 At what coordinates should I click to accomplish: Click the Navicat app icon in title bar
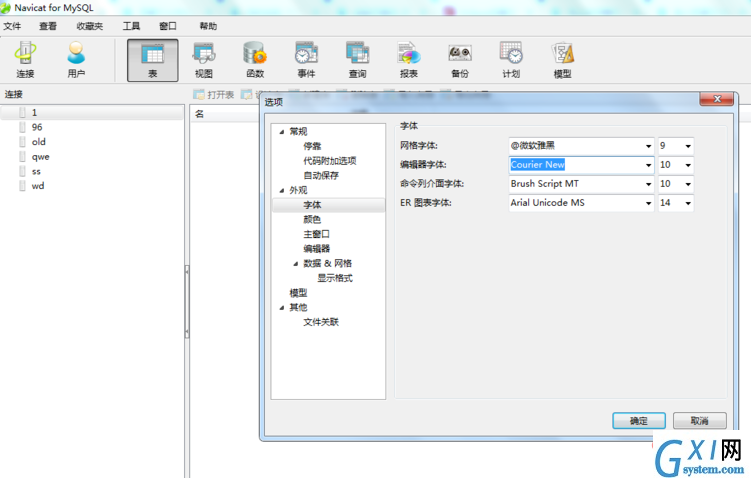coord(6,8)
